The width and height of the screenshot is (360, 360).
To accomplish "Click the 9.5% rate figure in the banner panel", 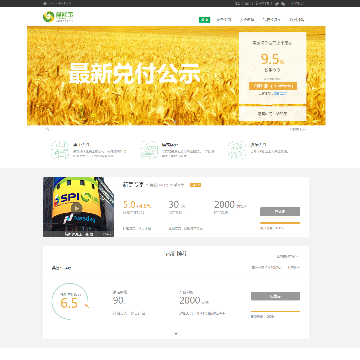I will point(272,59).
